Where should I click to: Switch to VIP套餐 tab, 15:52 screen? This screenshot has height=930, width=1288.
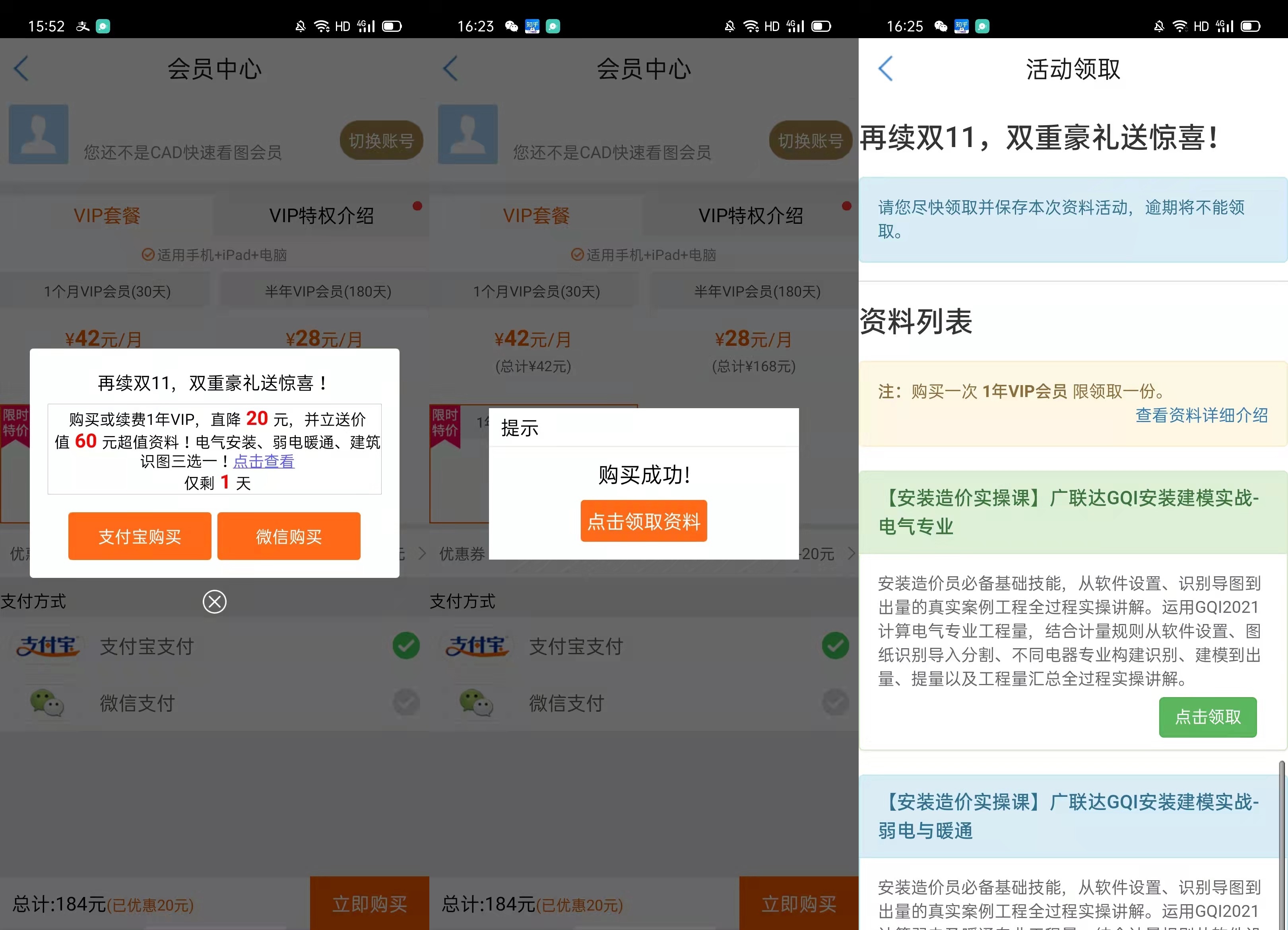107,216
